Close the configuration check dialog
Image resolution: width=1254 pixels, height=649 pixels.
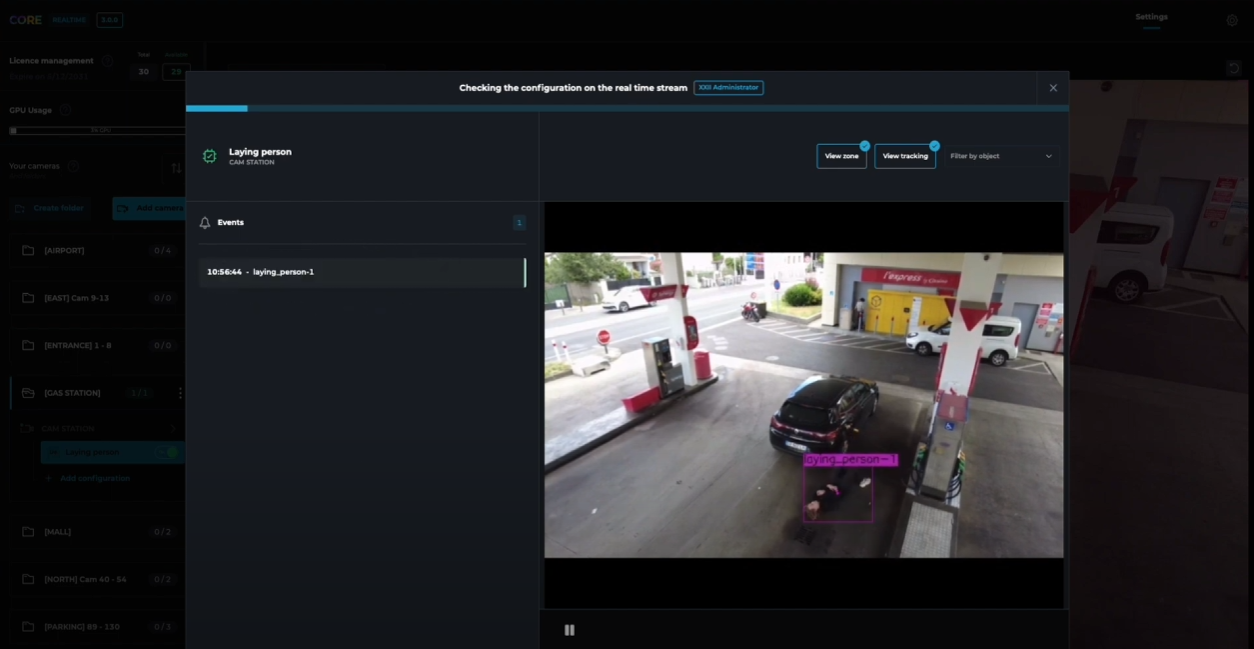point(1053,88)
